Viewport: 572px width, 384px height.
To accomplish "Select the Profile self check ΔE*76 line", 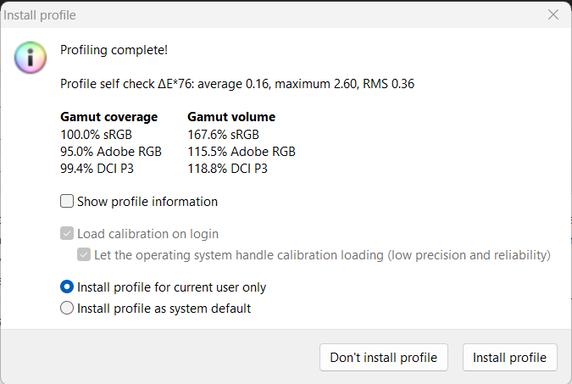I will [x=237, y=84].
